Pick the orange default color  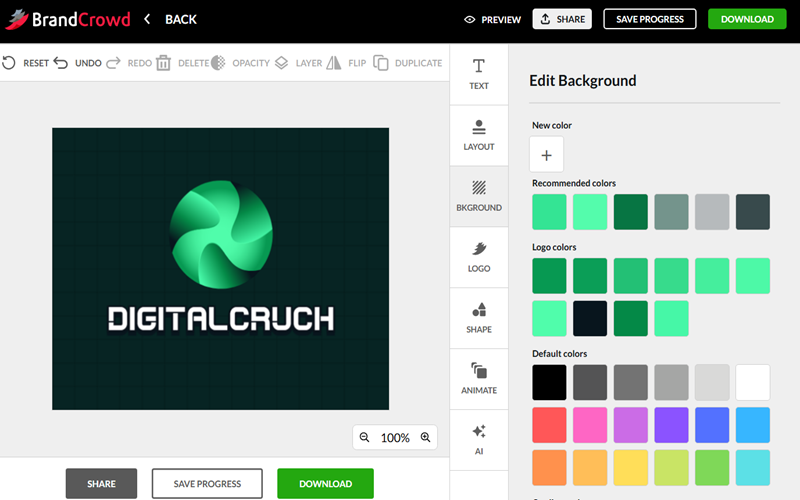tap(549, 467)
